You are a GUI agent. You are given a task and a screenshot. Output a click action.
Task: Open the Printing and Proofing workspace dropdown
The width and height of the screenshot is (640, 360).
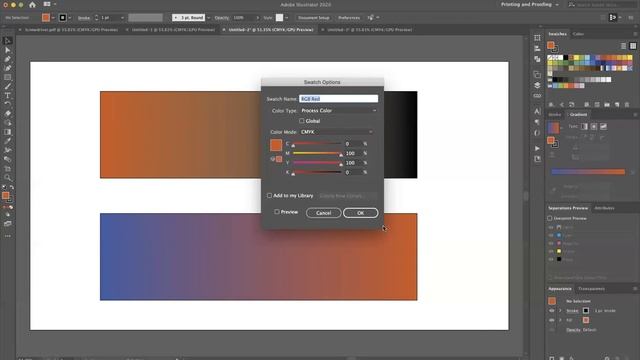click(529, 4)
